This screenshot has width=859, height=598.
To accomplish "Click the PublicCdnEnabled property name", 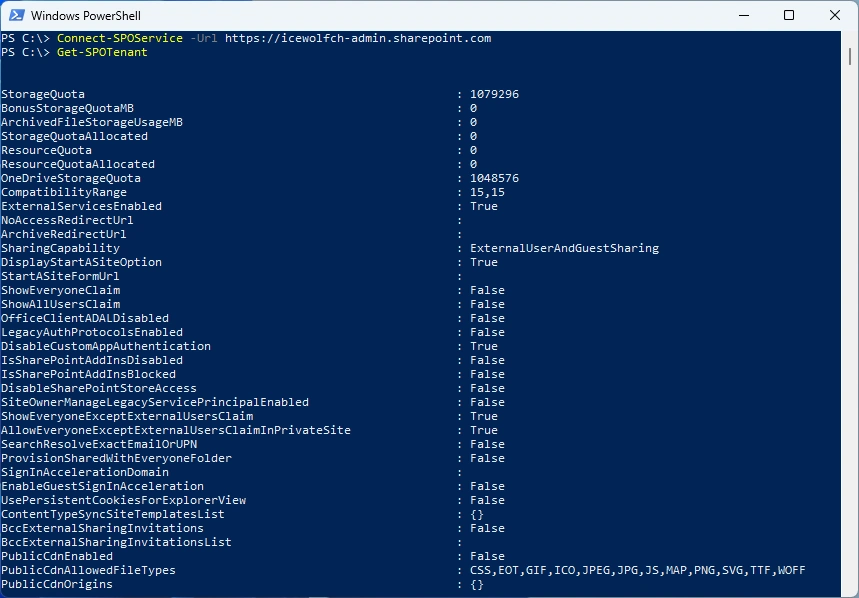I will click(x=57, y=556).
